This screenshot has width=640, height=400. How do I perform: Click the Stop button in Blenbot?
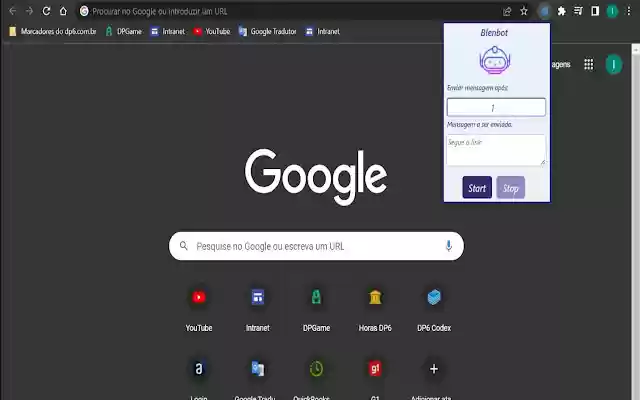click(x=511, y=188)
